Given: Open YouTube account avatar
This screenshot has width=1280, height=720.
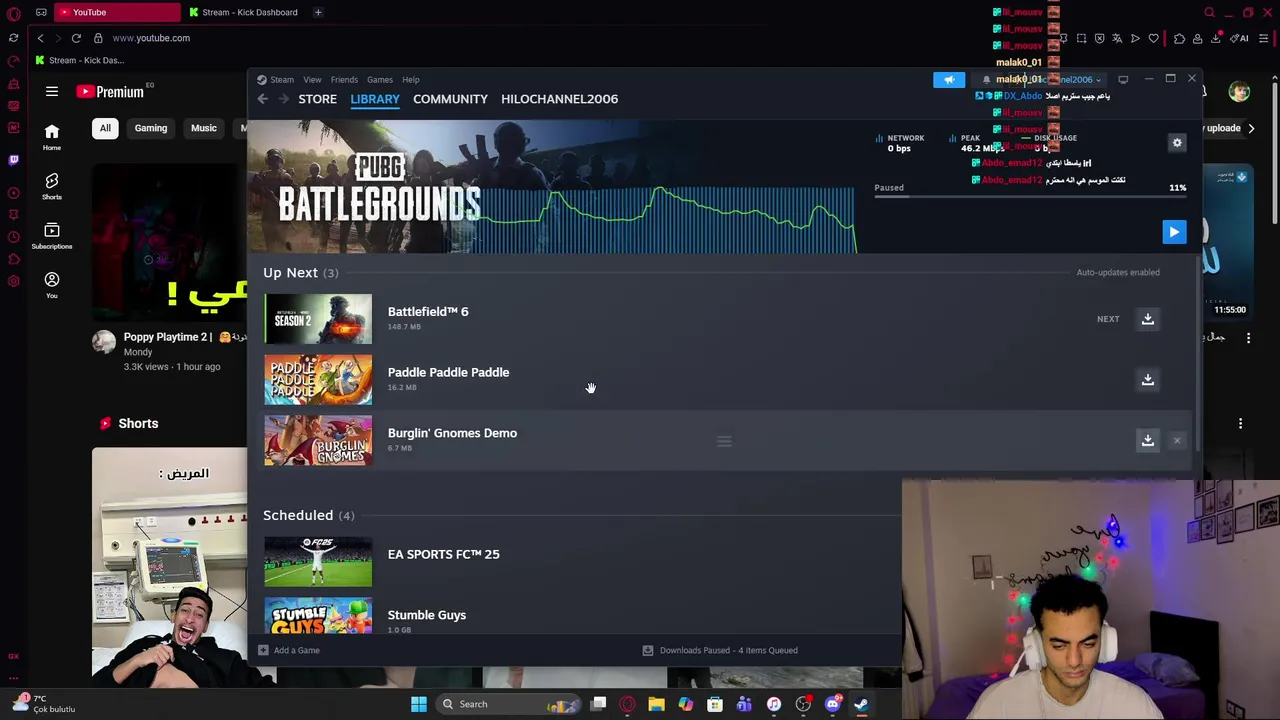Looking at the screenshot, I should (x=1239, y=92).
